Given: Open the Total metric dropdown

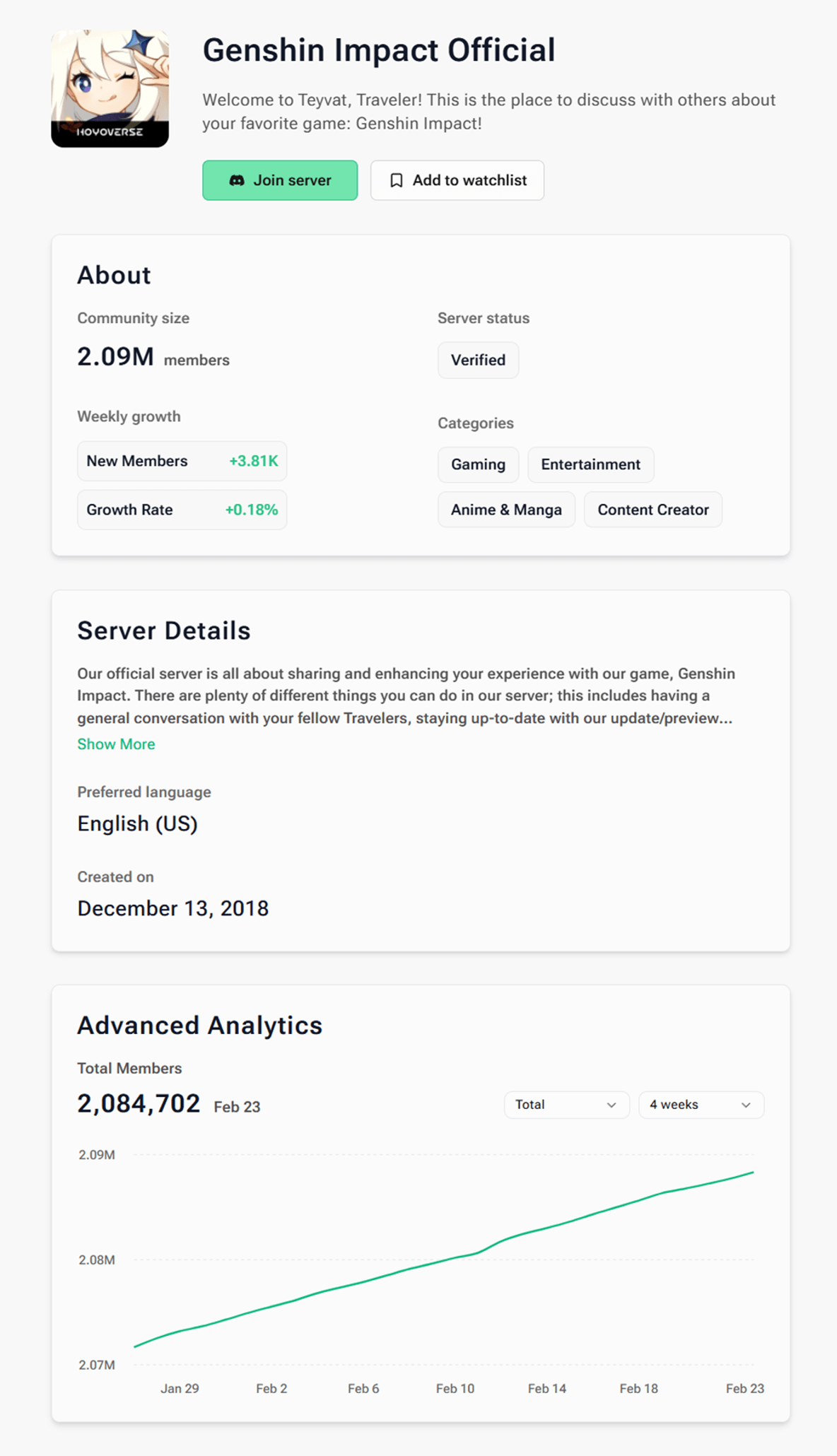Looking at the screenshot, I should tap(566, 1105).
